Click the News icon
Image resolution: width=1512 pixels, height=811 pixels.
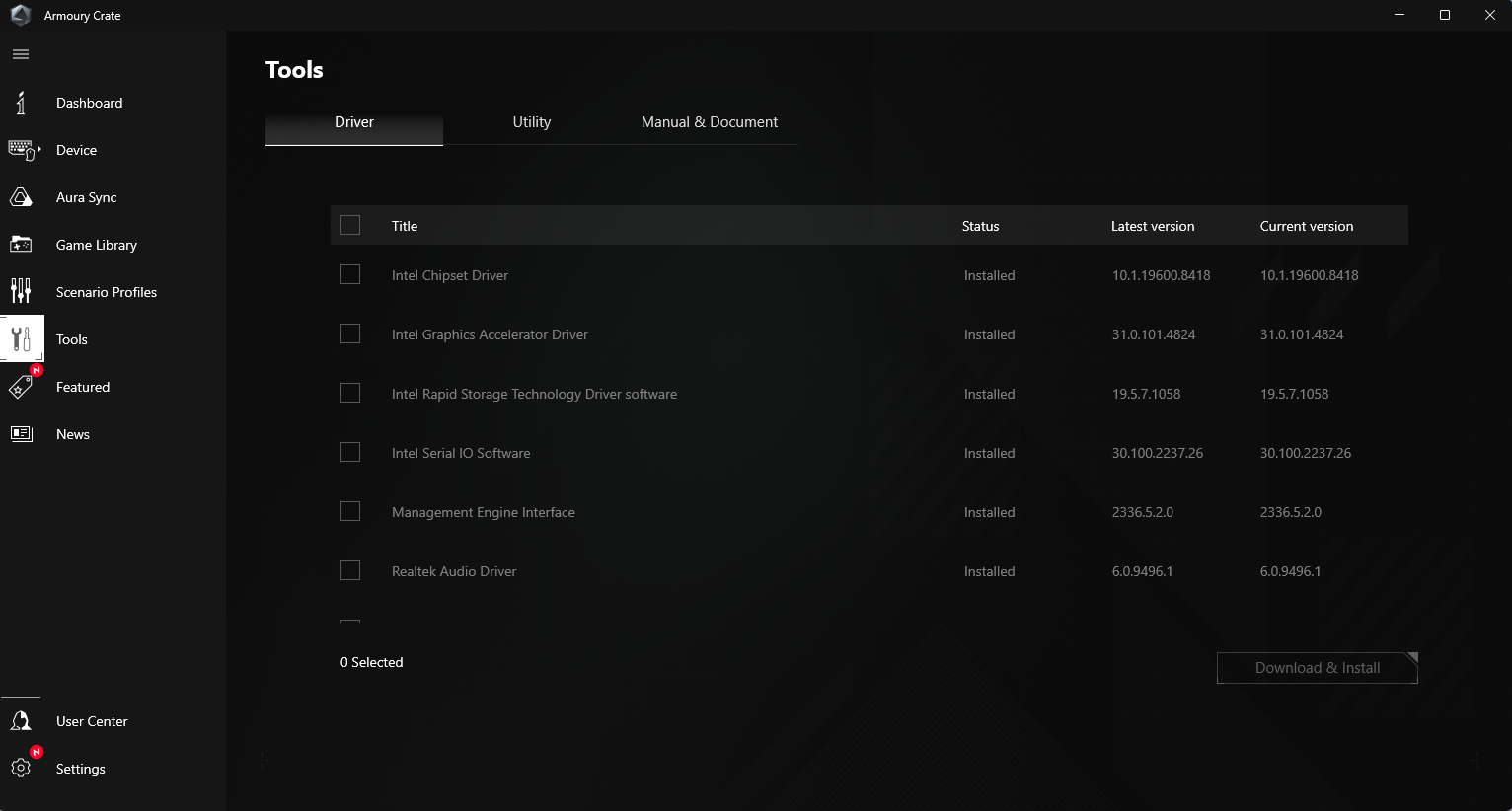pos(21,434)
